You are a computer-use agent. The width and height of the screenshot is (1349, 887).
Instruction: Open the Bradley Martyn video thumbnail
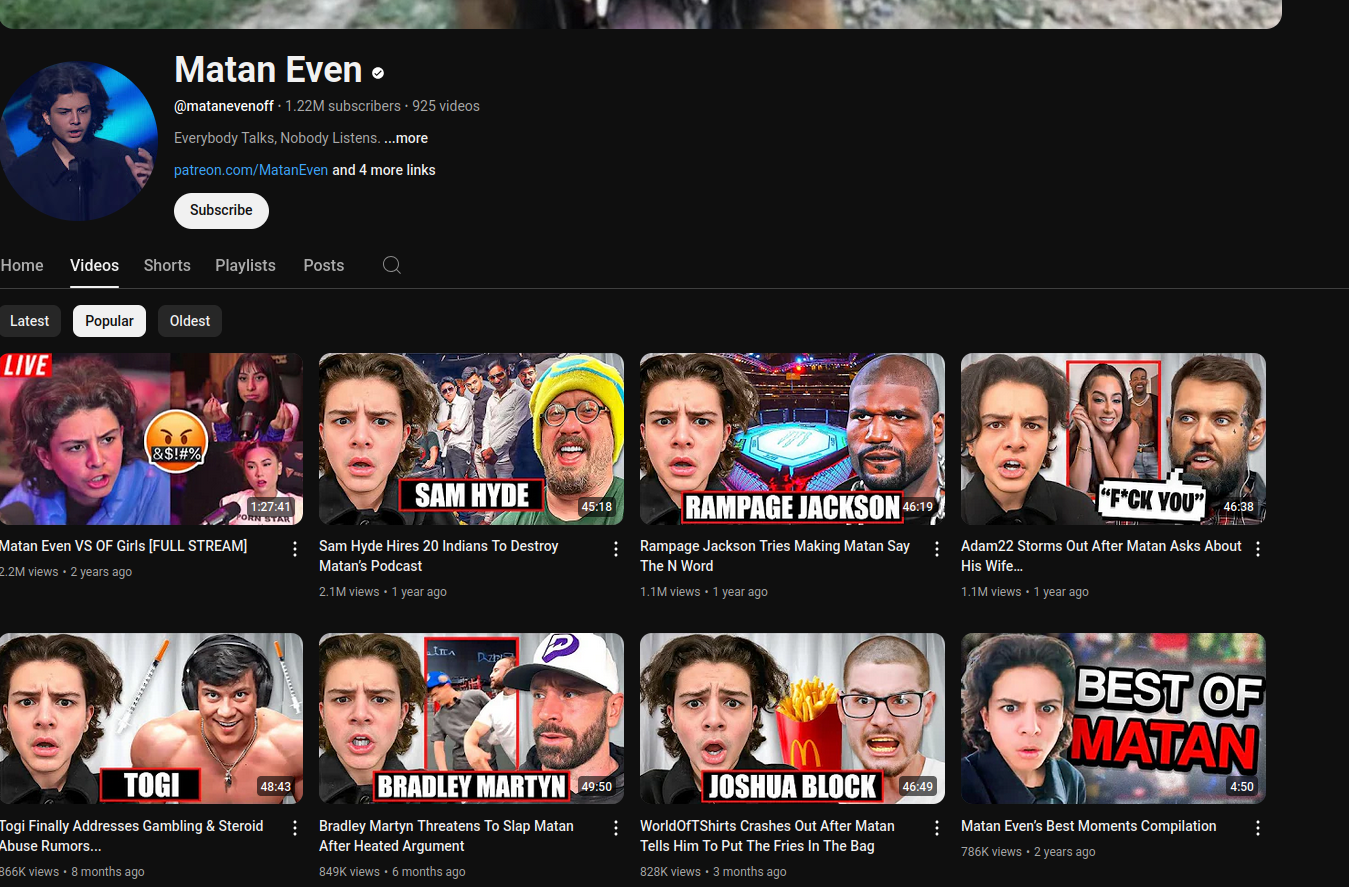(471, 718)
